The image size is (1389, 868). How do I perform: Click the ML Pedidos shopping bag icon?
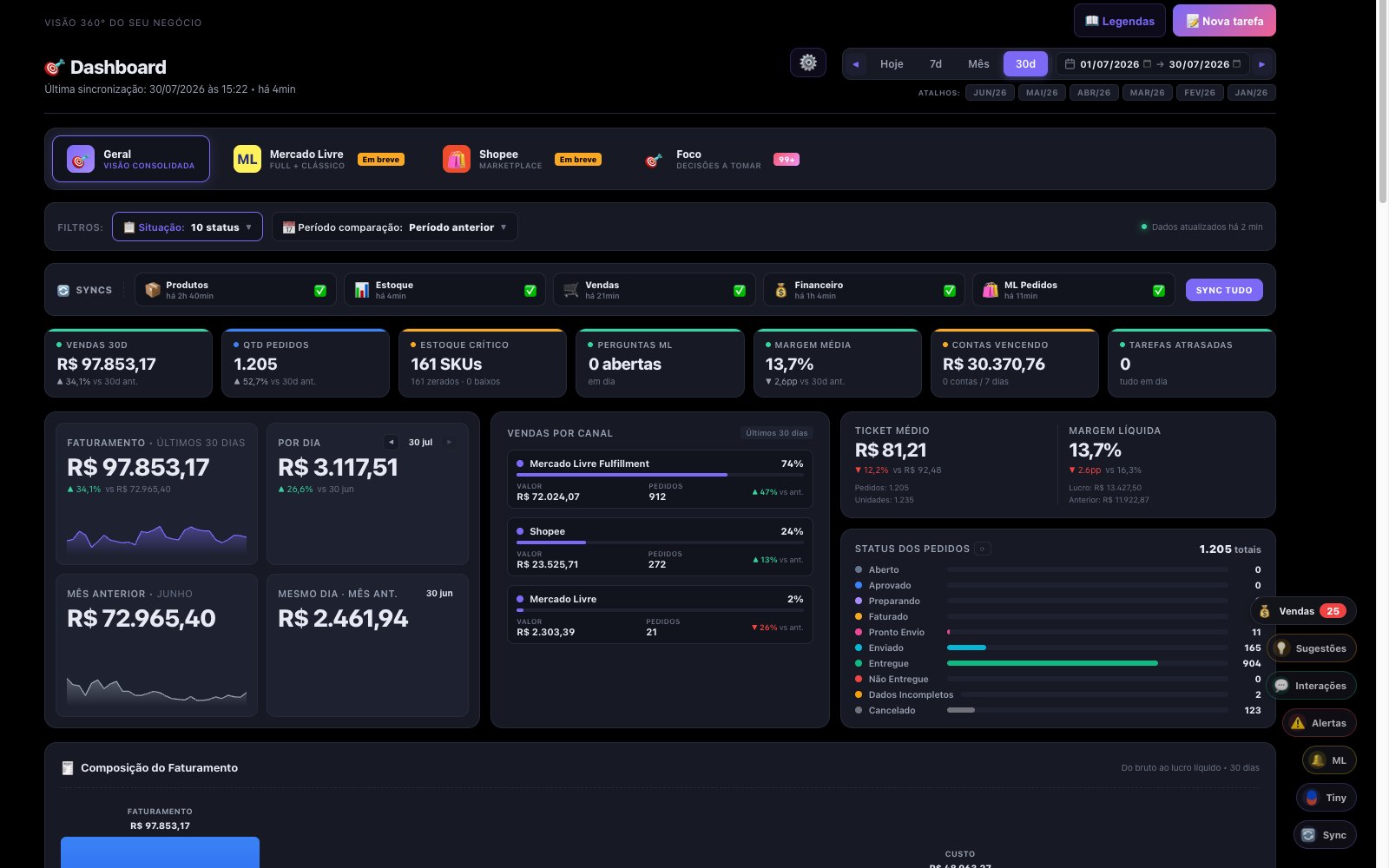click(991, 290)
